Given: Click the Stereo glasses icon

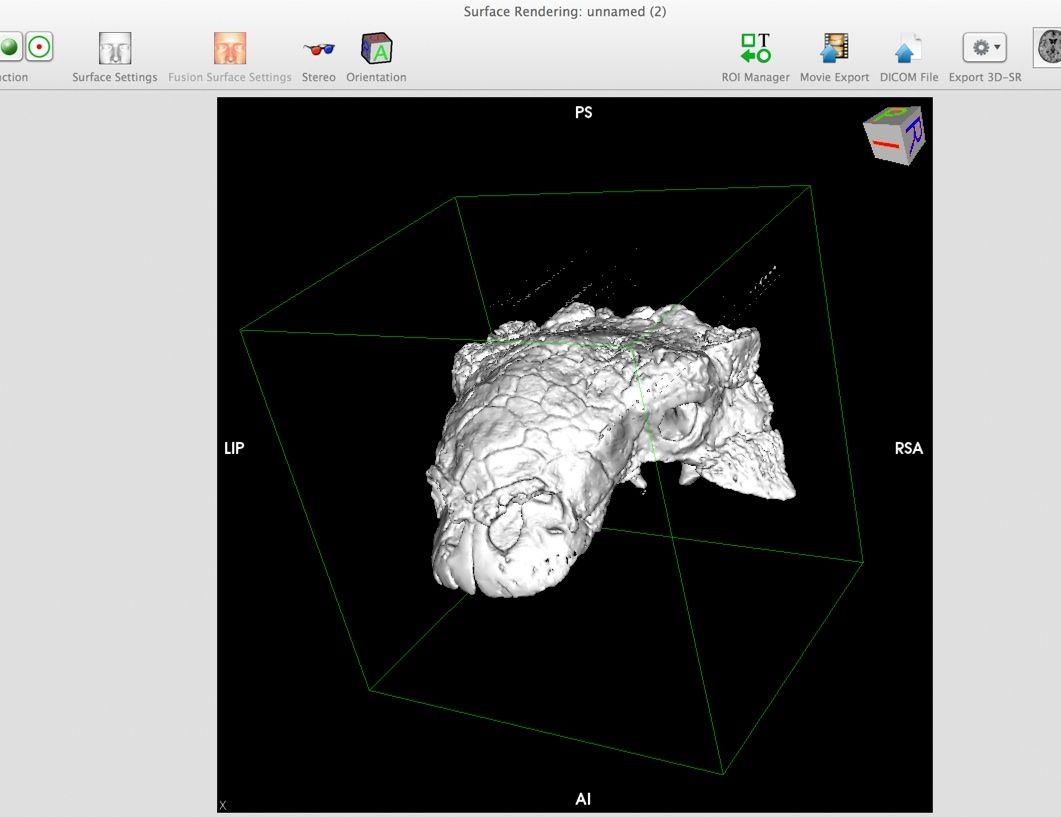Looking at the screenshot, I should 318,47.
